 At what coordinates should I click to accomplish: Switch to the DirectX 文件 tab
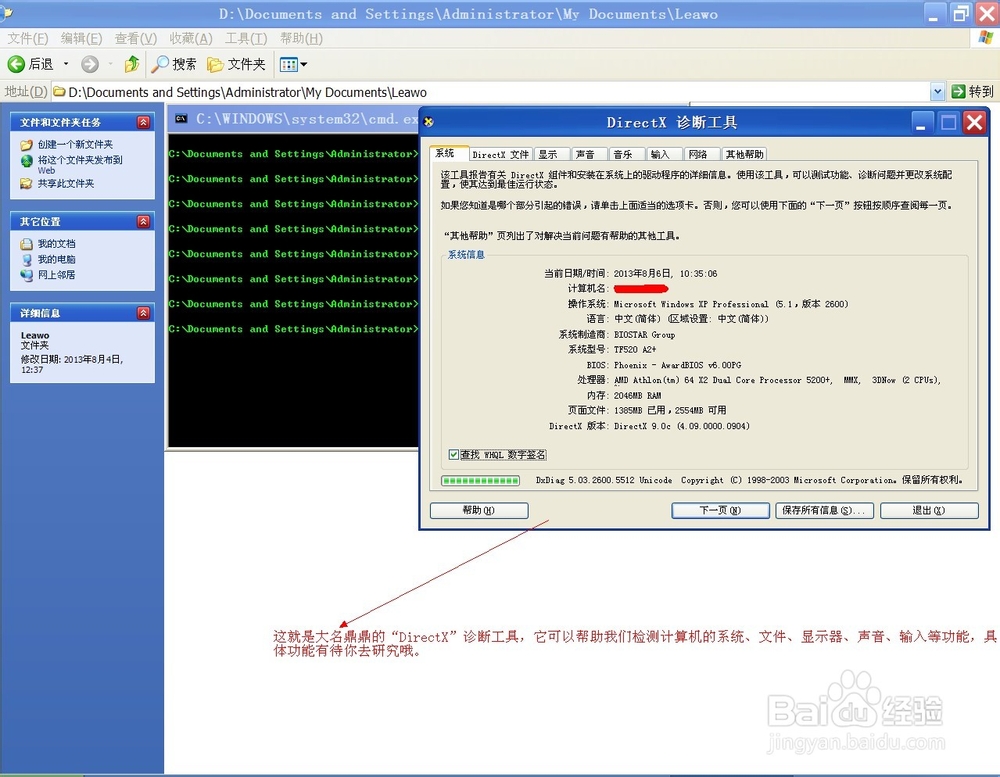click(x=501, y=154)
